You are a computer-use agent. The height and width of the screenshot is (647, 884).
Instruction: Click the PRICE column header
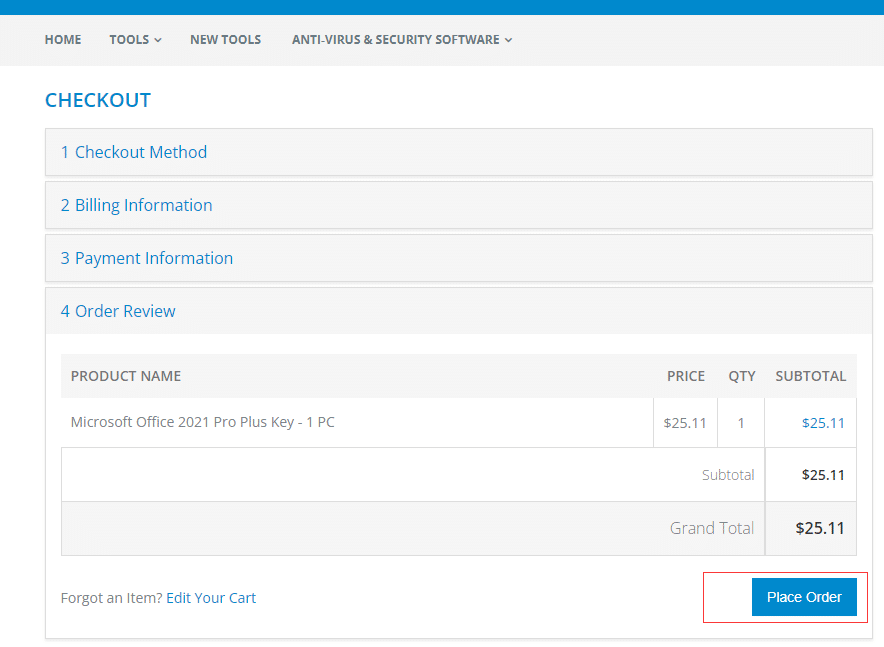(686, 376)
